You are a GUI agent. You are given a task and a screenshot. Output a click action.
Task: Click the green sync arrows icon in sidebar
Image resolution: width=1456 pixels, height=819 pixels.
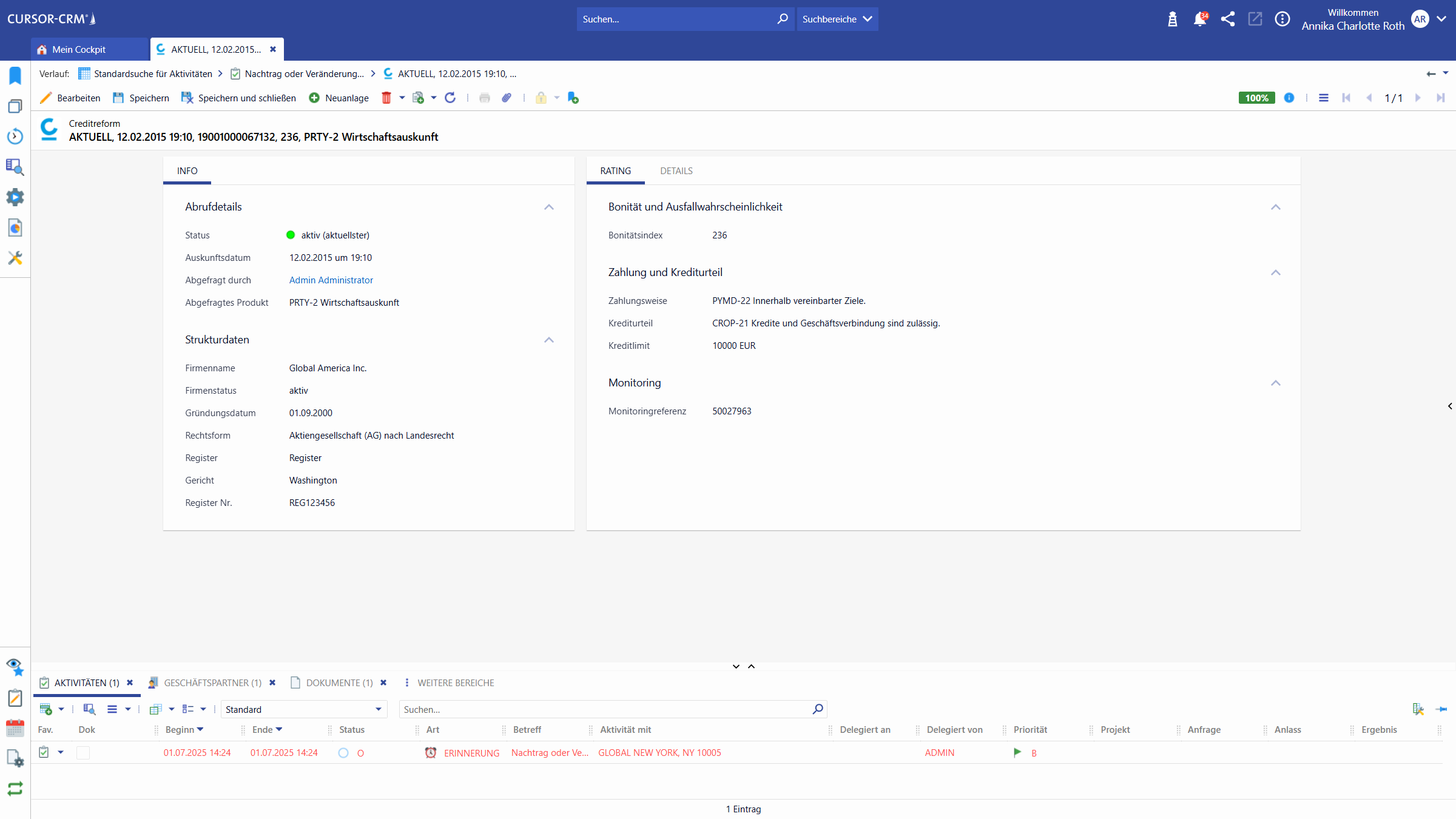tap(15, 788)
